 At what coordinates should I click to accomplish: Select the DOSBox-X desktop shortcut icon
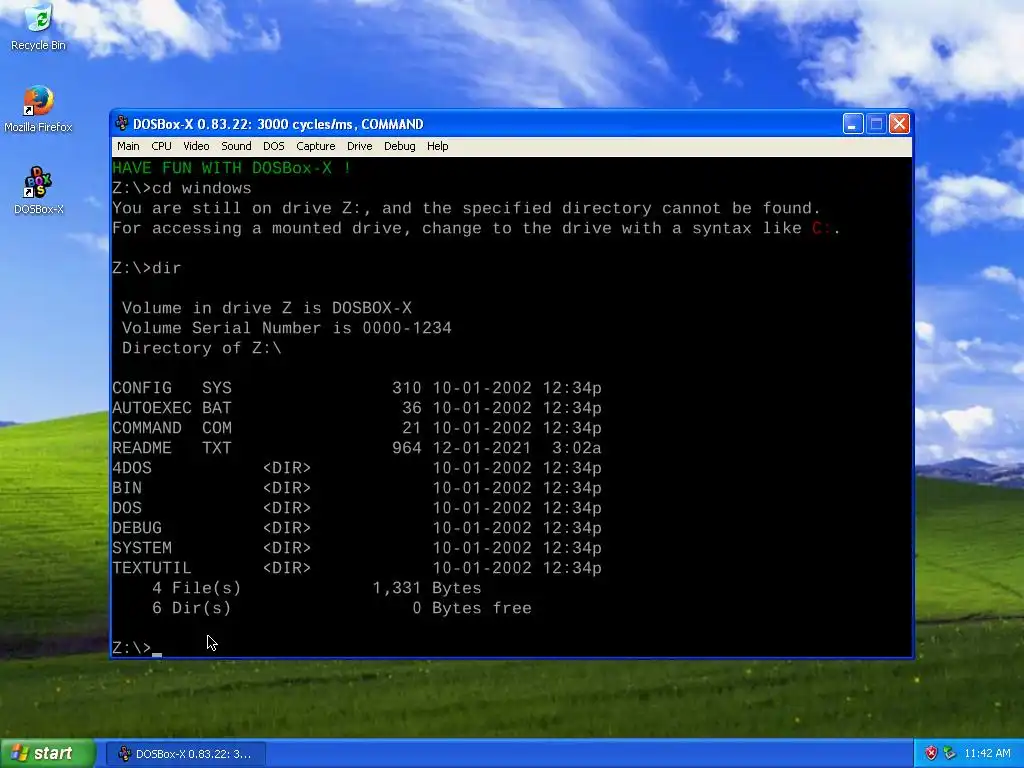pyautogui.click(x=39, y=191)
